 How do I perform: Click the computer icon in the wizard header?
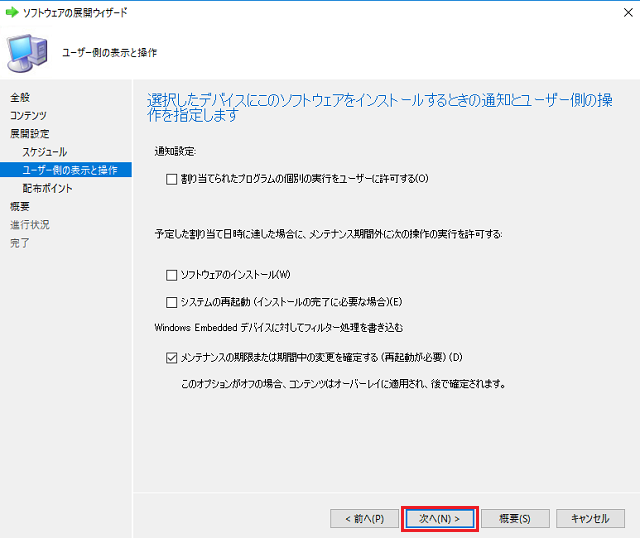[27, 53]
